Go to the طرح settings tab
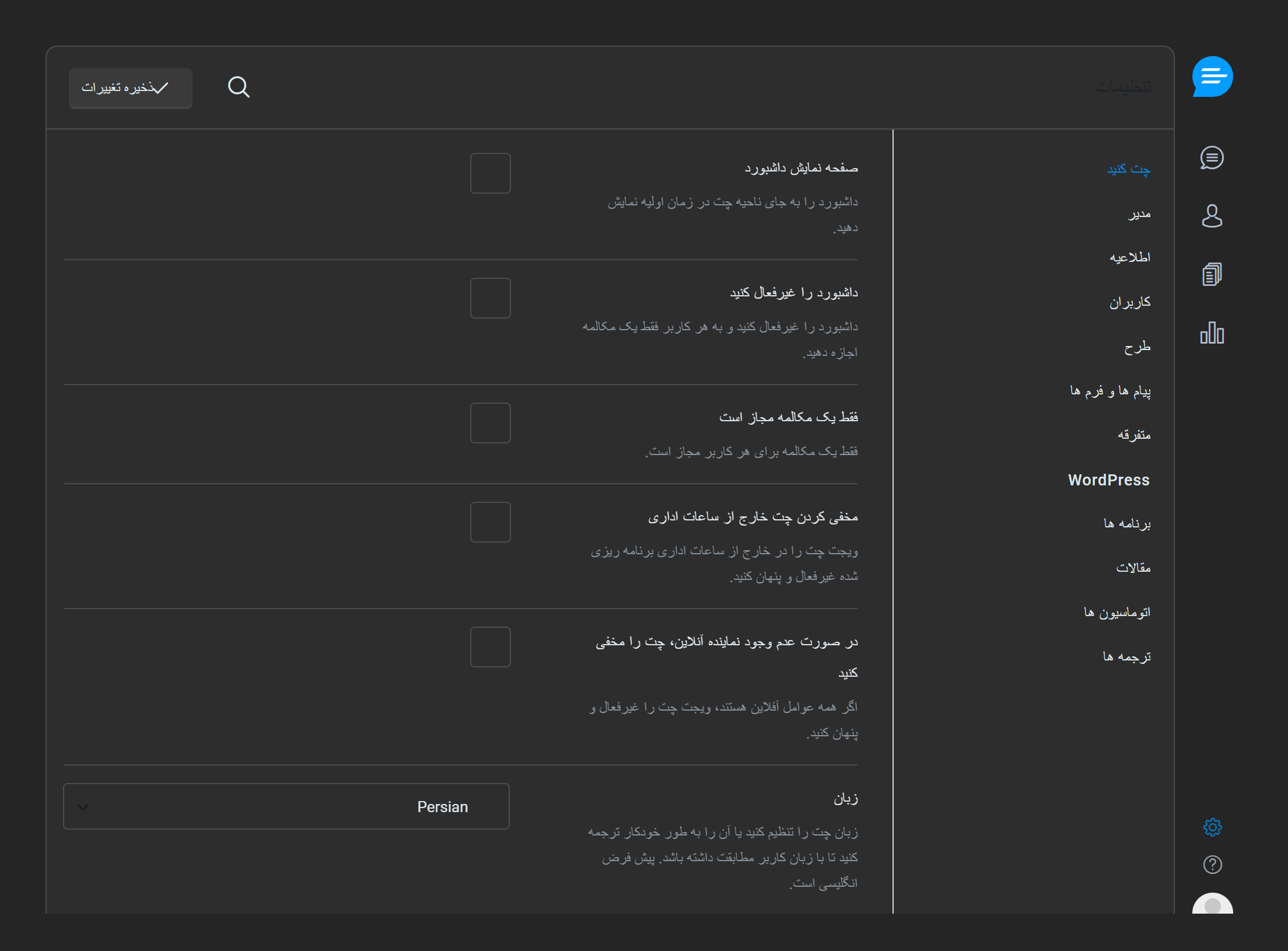 click(x=1137, y=347)
